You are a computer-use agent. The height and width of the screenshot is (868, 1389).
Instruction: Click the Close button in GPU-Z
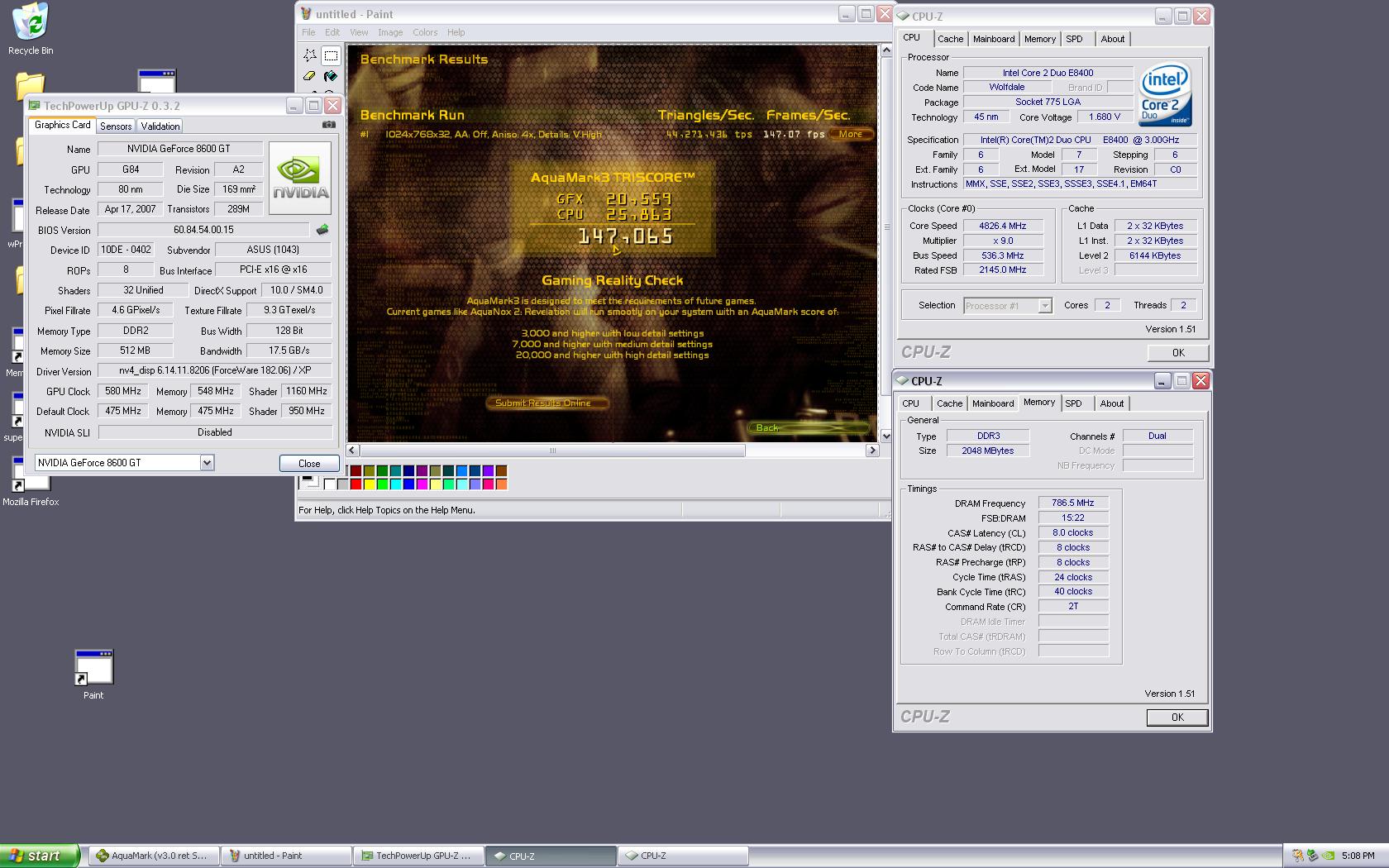[309, 464]
